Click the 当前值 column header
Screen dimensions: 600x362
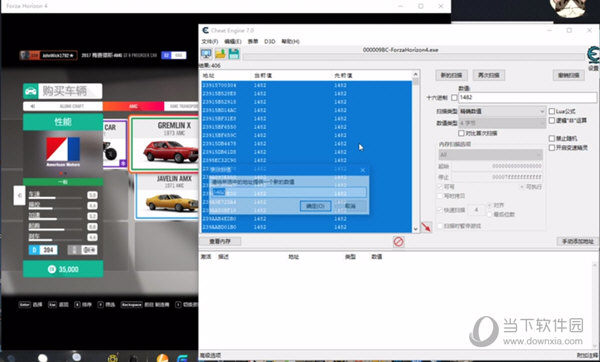[263, 75]
